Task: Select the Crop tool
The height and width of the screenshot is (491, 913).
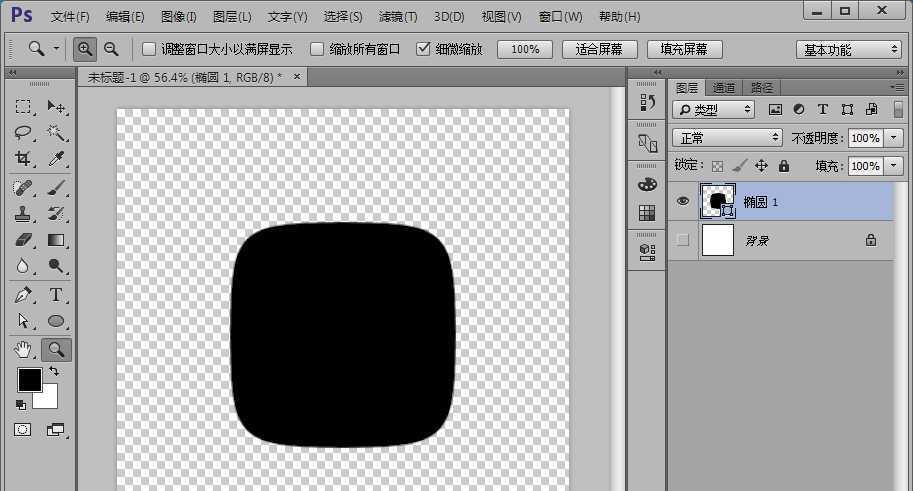Action: [x=23, y=159]
